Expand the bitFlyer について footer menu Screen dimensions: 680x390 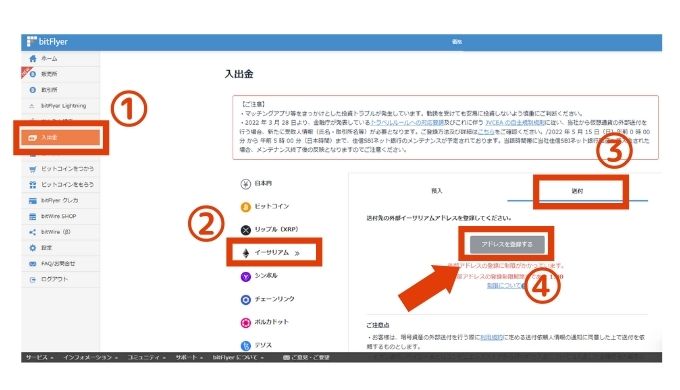(239, 357)
